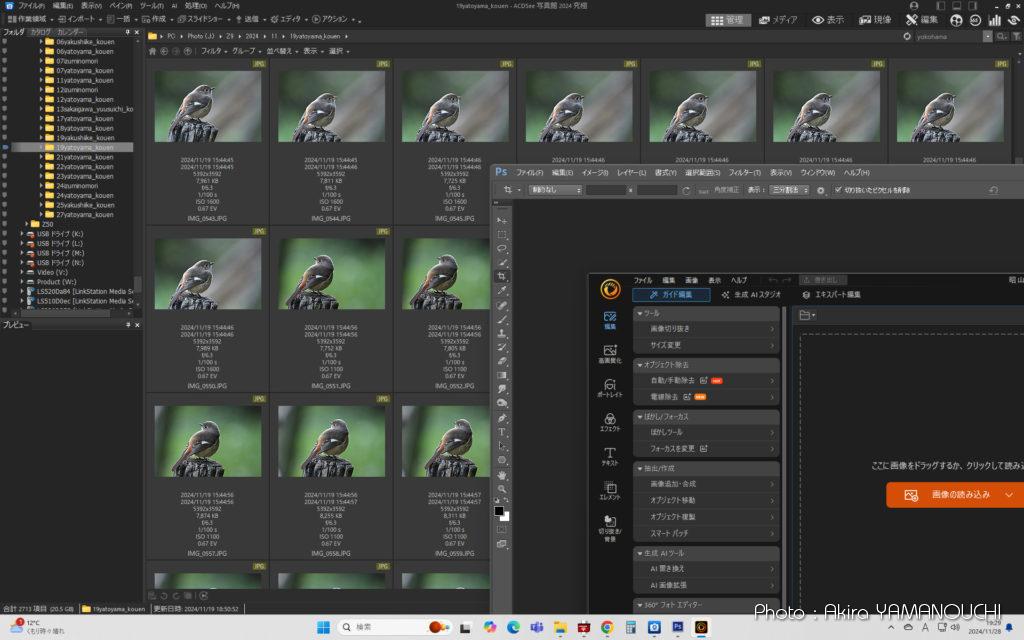Select the Zoom tool in Photoshop toolbar
The height and width of the screenshot is (640, 1024).
pyautogui.click(x=502, y=488)
